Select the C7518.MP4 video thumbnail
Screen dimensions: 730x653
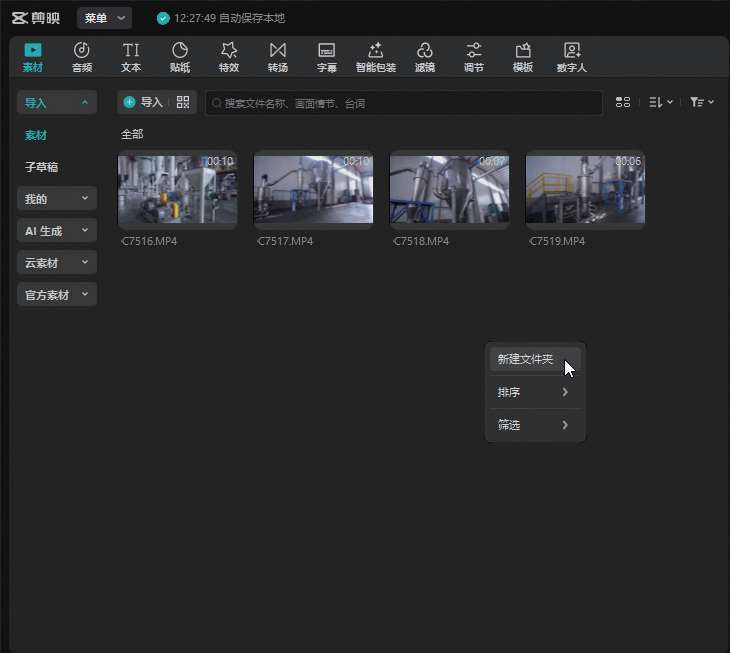pyautogui.click(x=449, y=190)
